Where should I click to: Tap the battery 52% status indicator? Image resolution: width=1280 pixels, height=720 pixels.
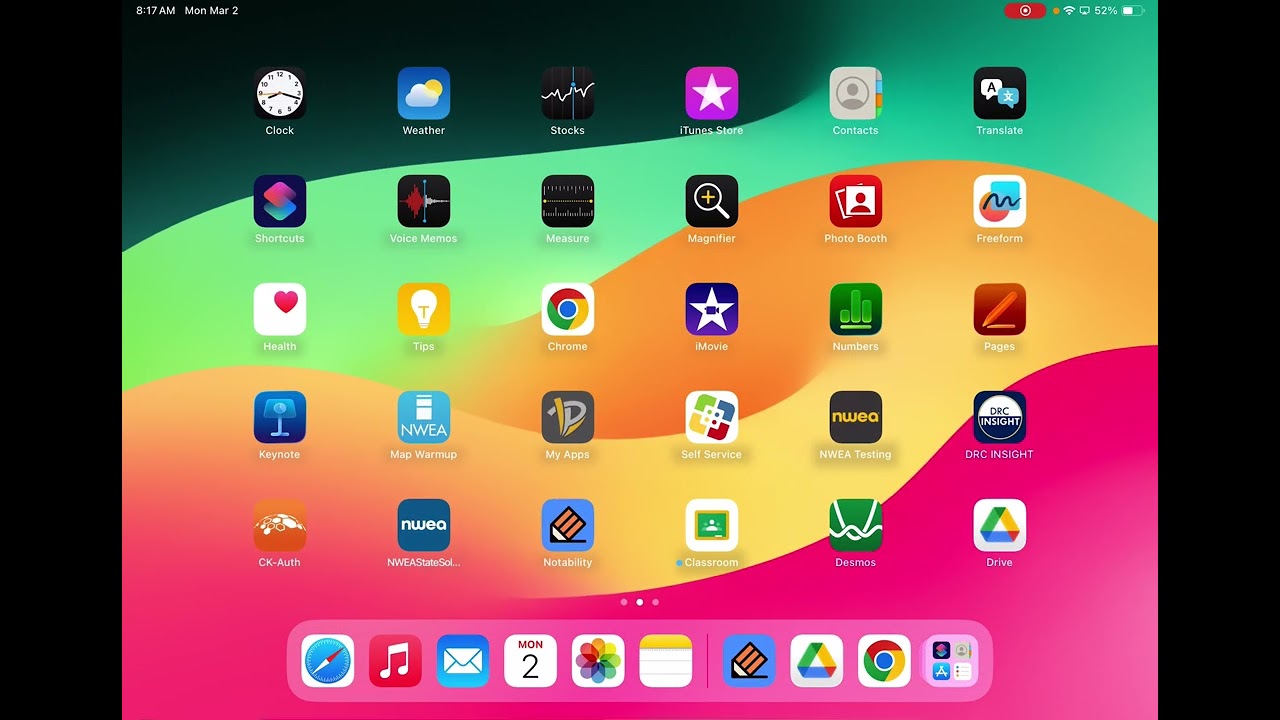click(x=1119, y=10)
